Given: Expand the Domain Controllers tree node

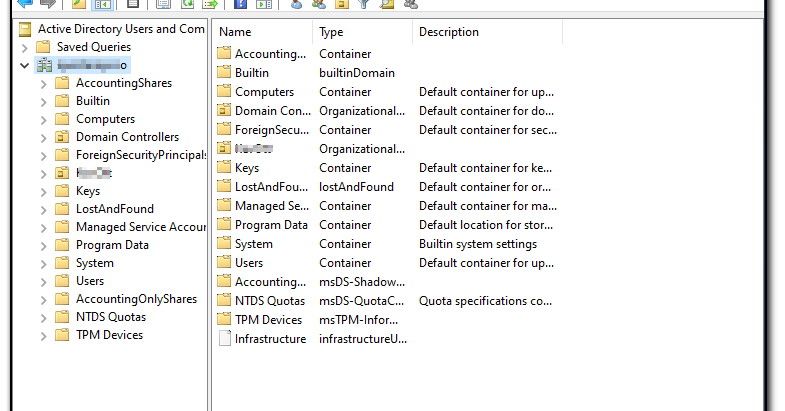Looking at the screenshot, I should (44, 138).
